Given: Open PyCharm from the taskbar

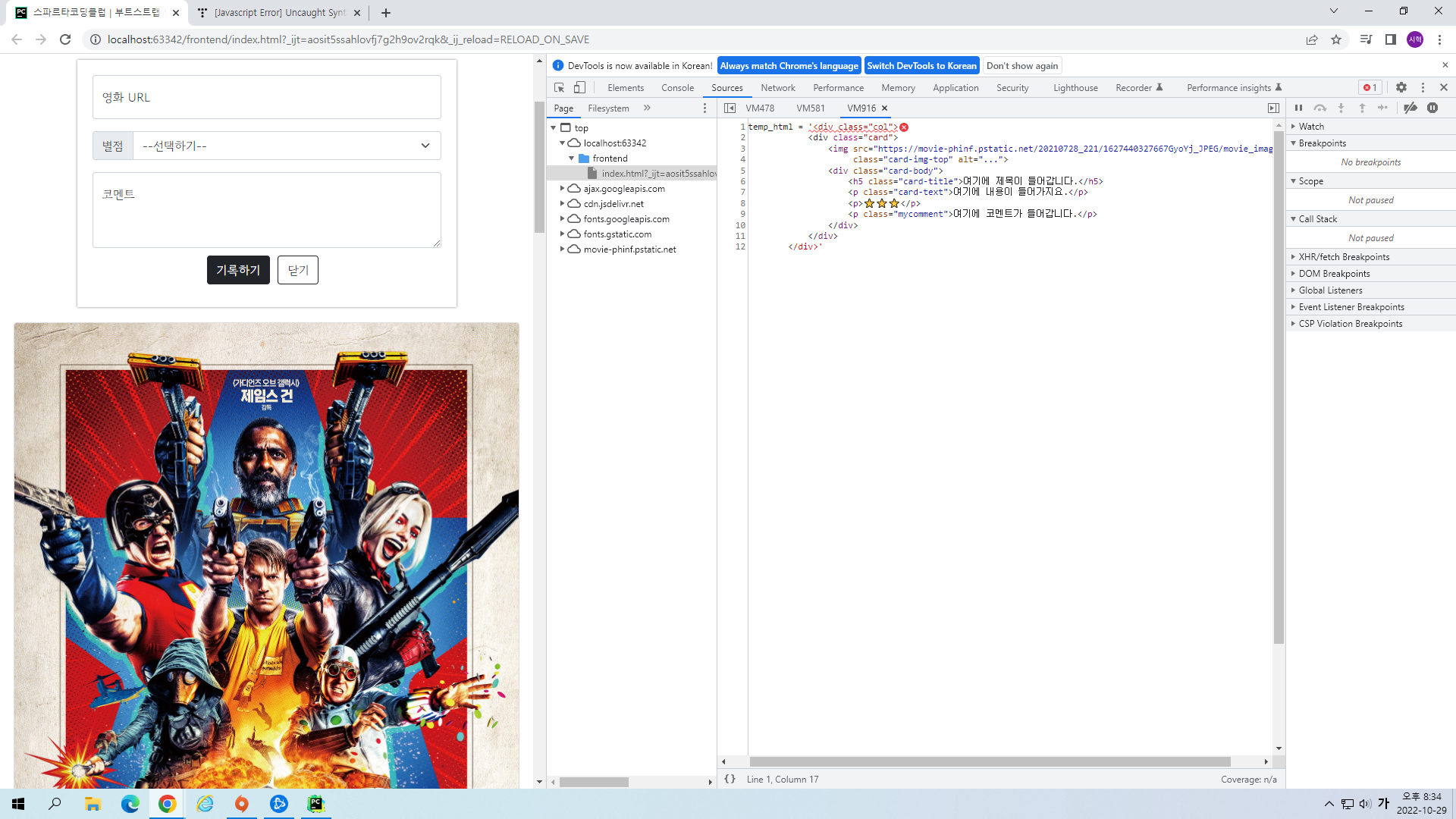Looking at the screenshot, I should coord(316,804).
